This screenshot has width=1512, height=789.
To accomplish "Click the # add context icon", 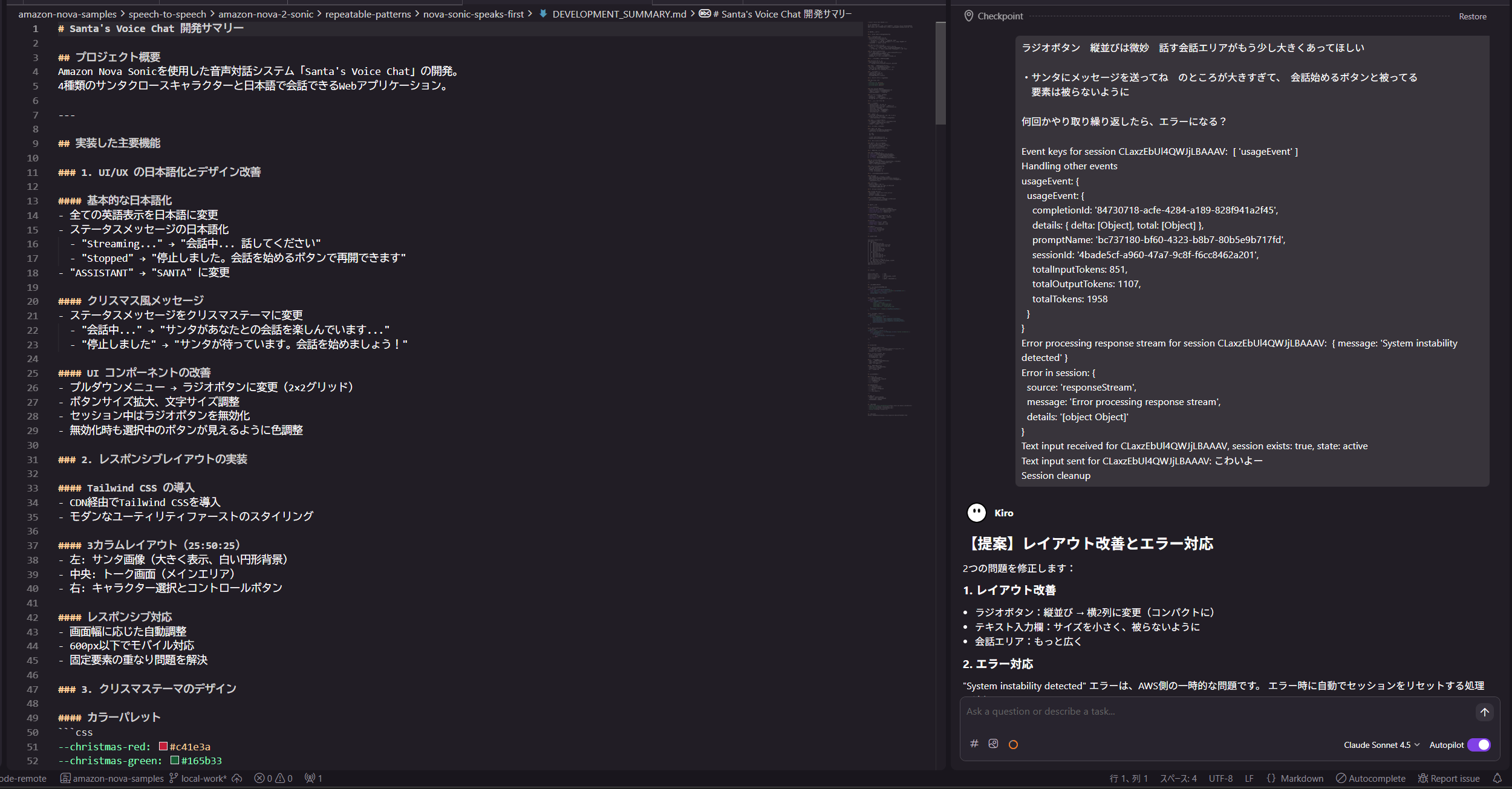I will [x=974, y=744].
